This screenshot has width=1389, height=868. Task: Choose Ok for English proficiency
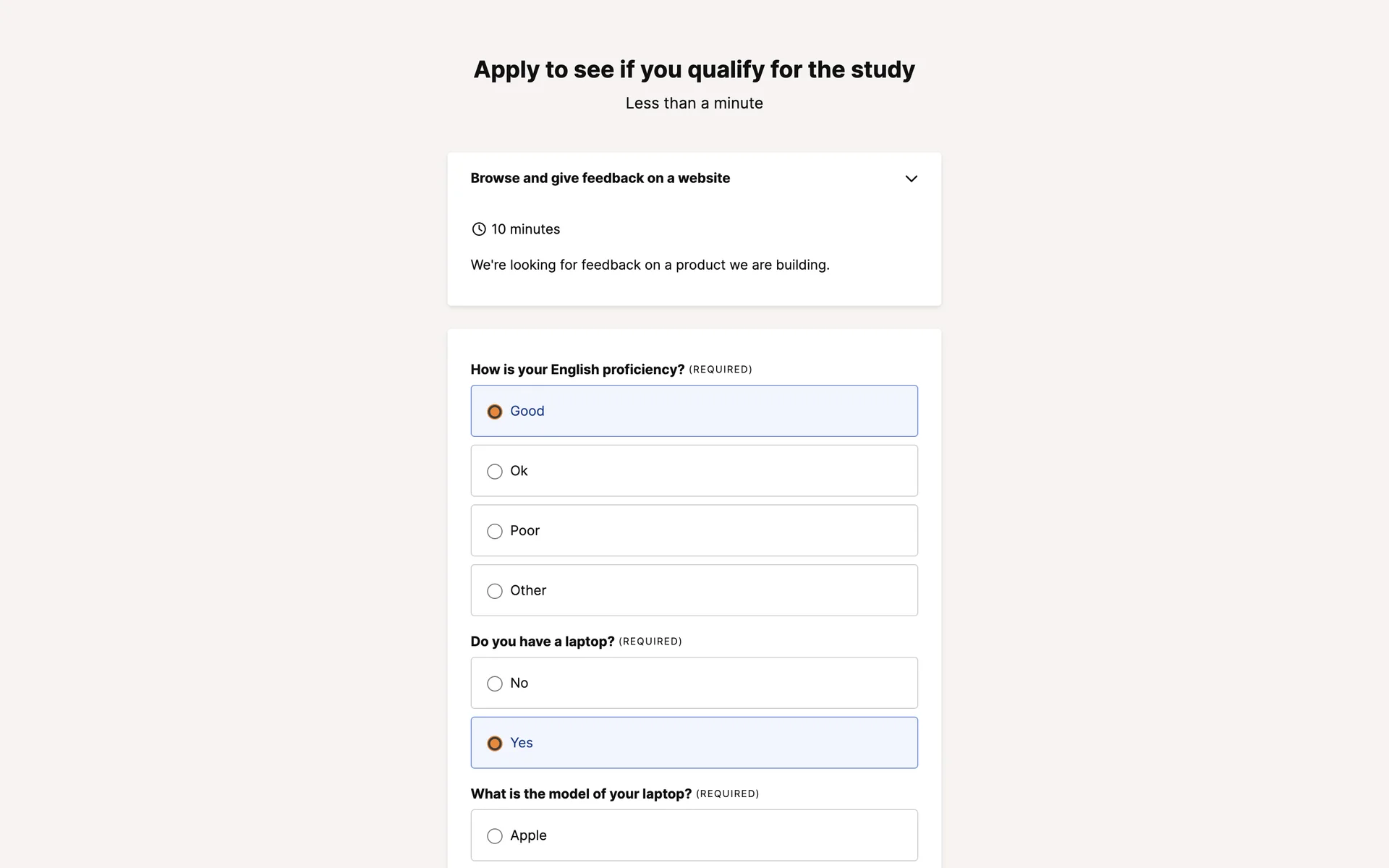click(x=495, y=472)
